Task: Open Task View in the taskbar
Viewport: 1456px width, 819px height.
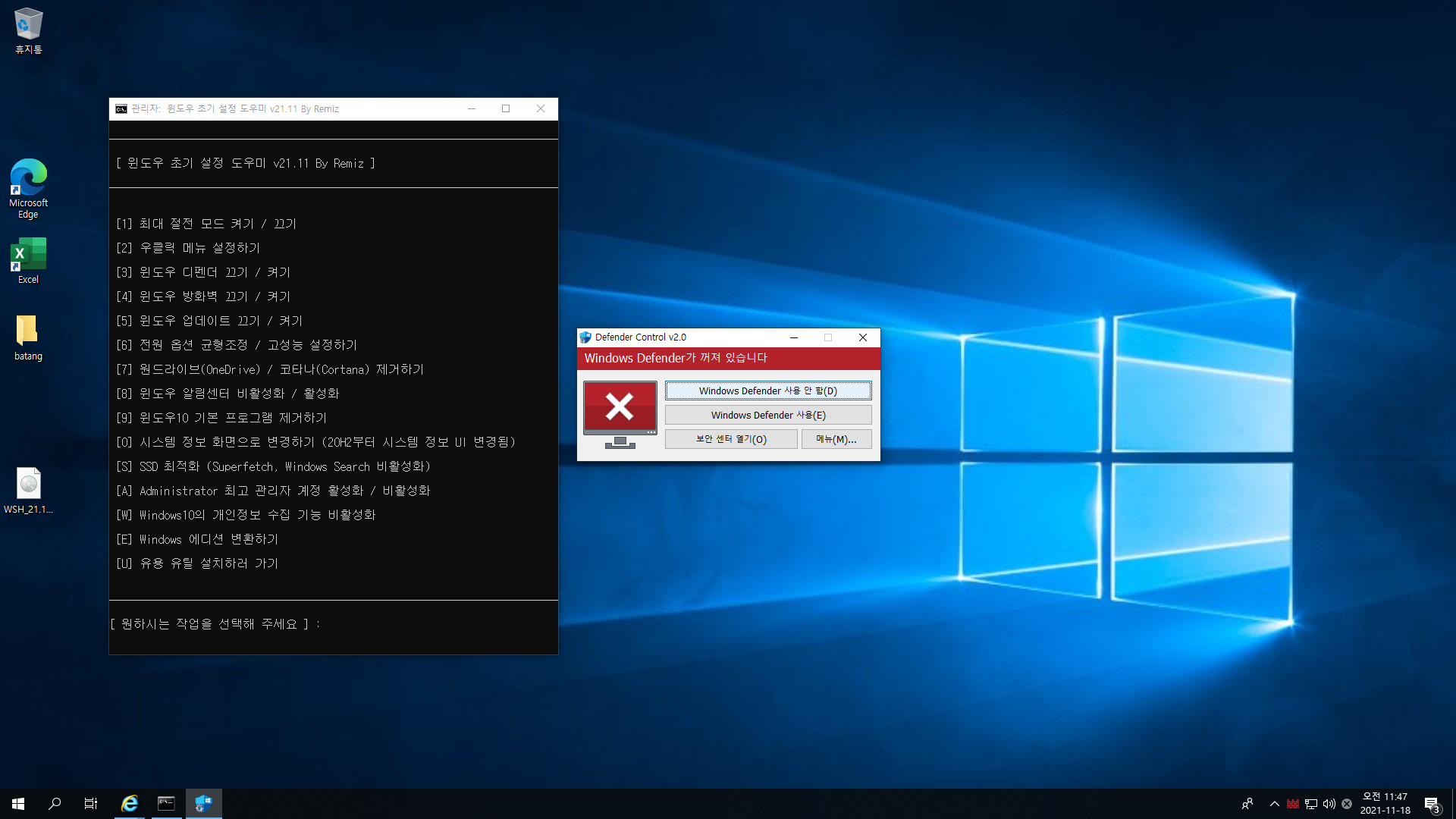Action: (91, 804)
